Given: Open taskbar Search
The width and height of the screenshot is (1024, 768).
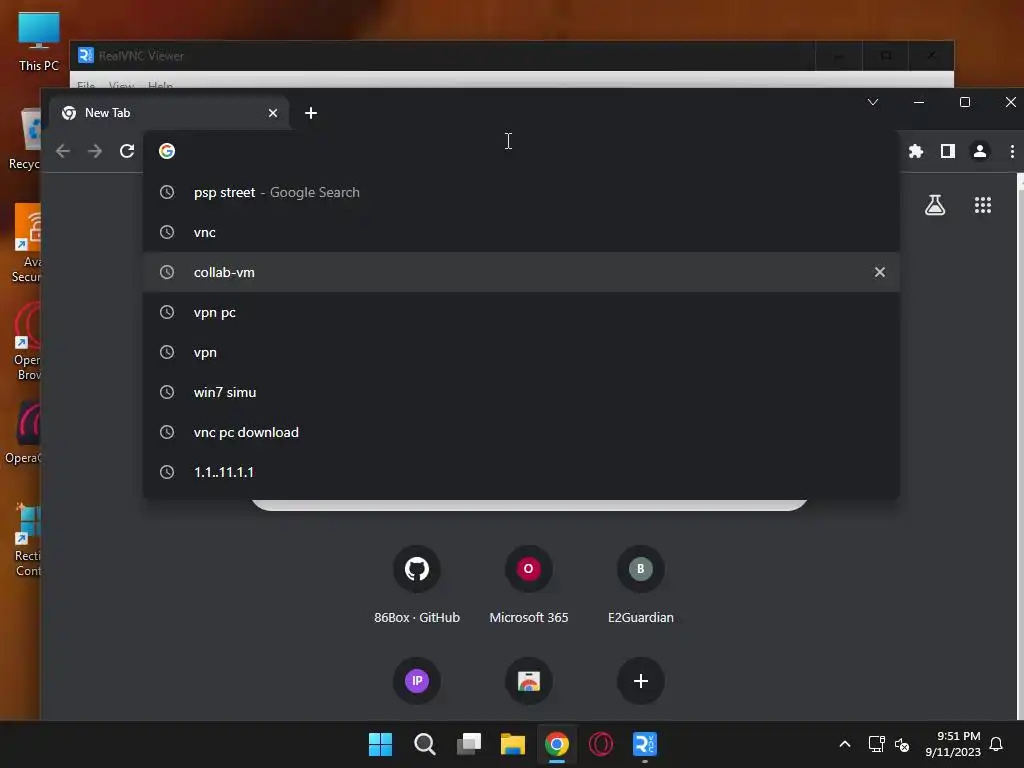Looking at the screenshot, I should [424, 744].
